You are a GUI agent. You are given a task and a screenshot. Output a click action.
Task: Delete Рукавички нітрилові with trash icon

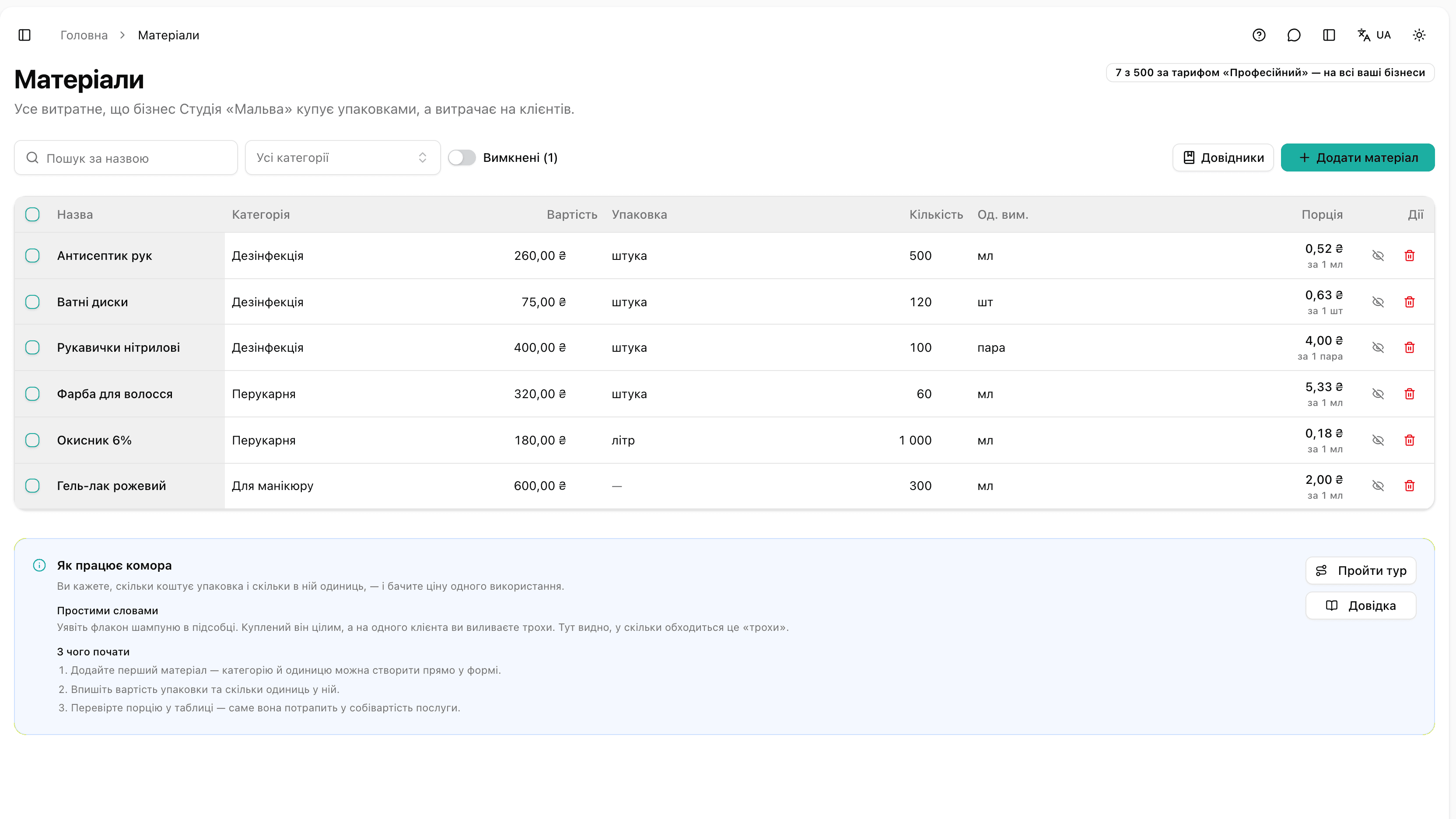point(1410,348)
